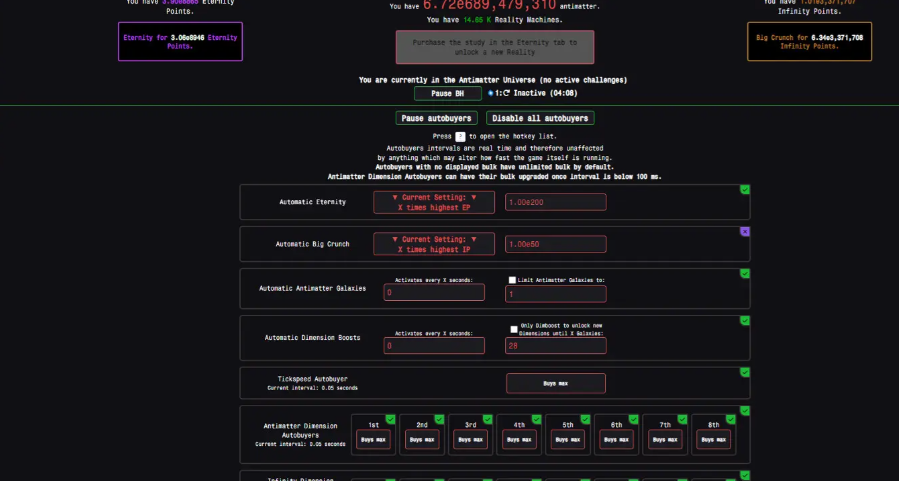Toggle the Automatic Big Crunch purple X indicator

[745, 232]
